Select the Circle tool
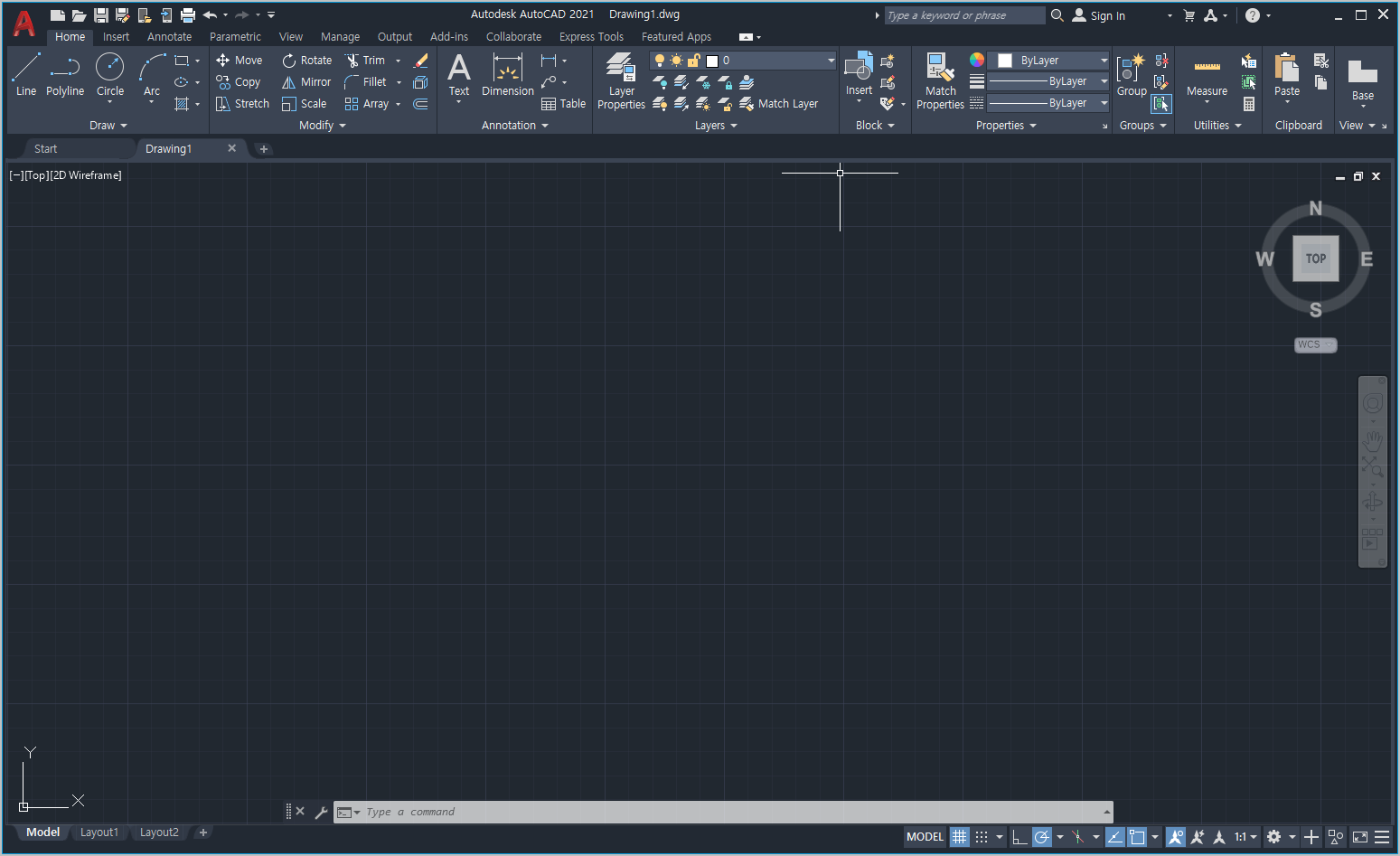 click(x=110, y=75)
